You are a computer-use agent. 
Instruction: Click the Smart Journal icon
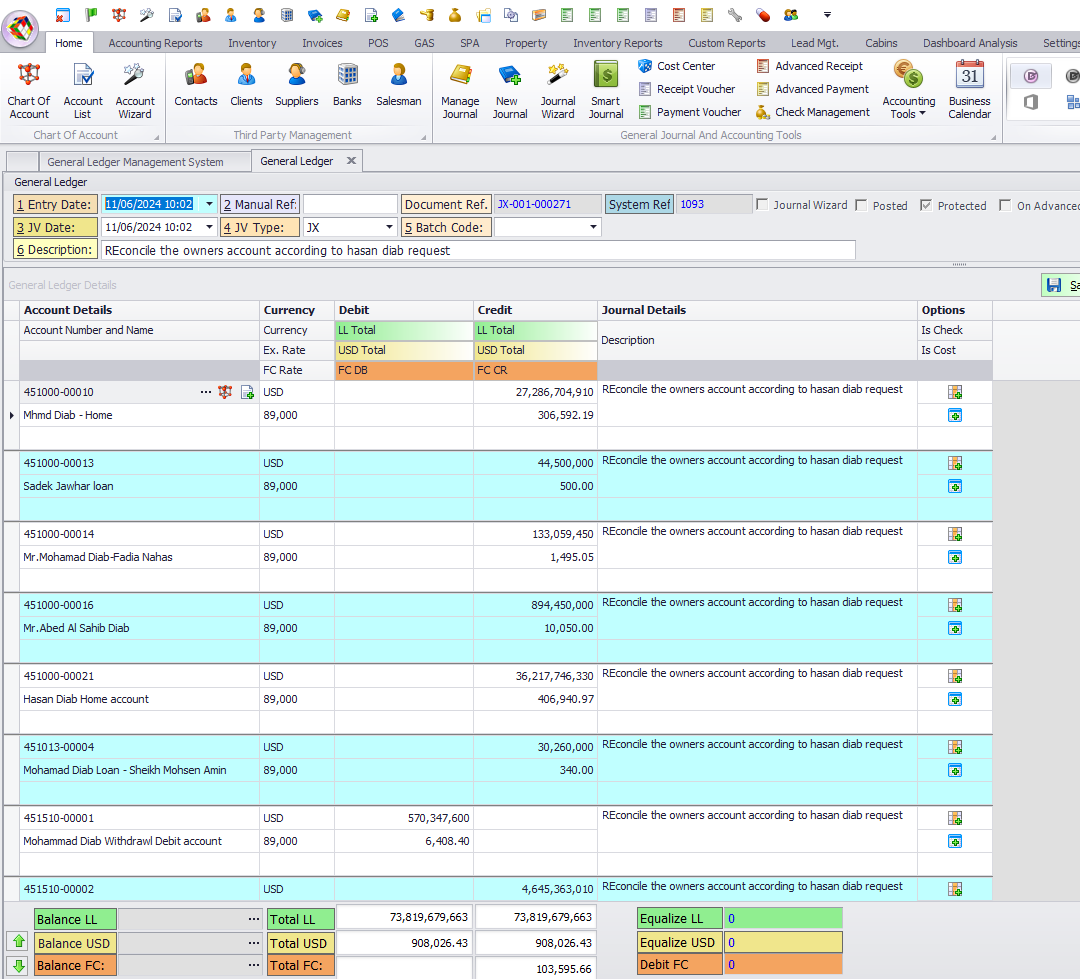(x=605, y=89)
